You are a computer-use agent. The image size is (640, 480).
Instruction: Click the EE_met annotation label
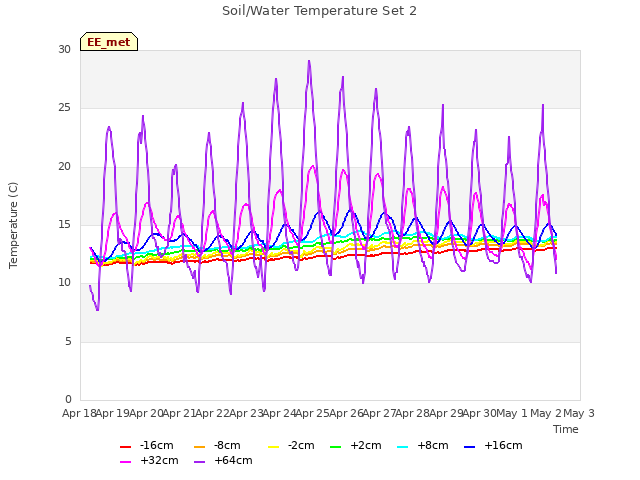[109, 42]
